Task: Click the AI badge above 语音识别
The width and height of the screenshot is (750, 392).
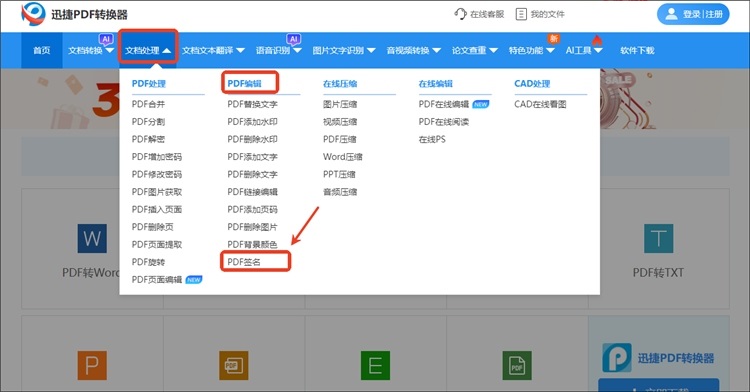Action: point(293,39)
